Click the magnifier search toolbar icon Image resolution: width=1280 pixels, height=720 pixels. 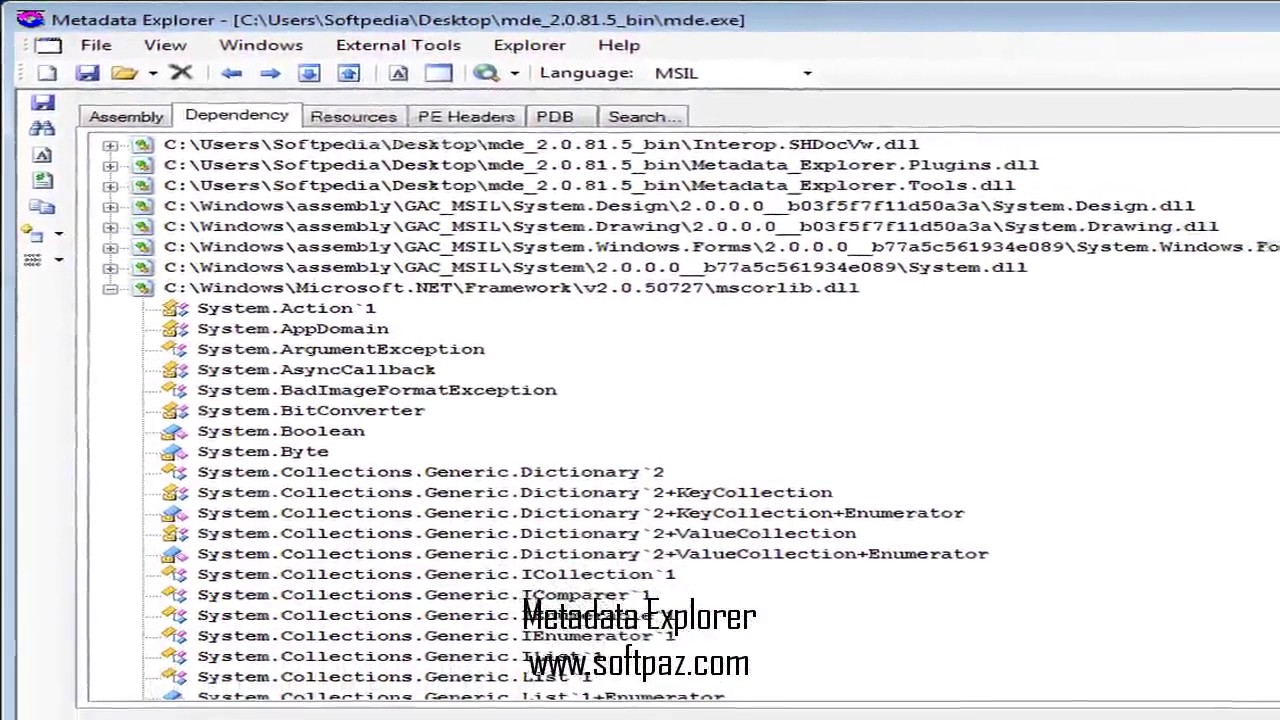pyautogui.click(x=486, y=73)
